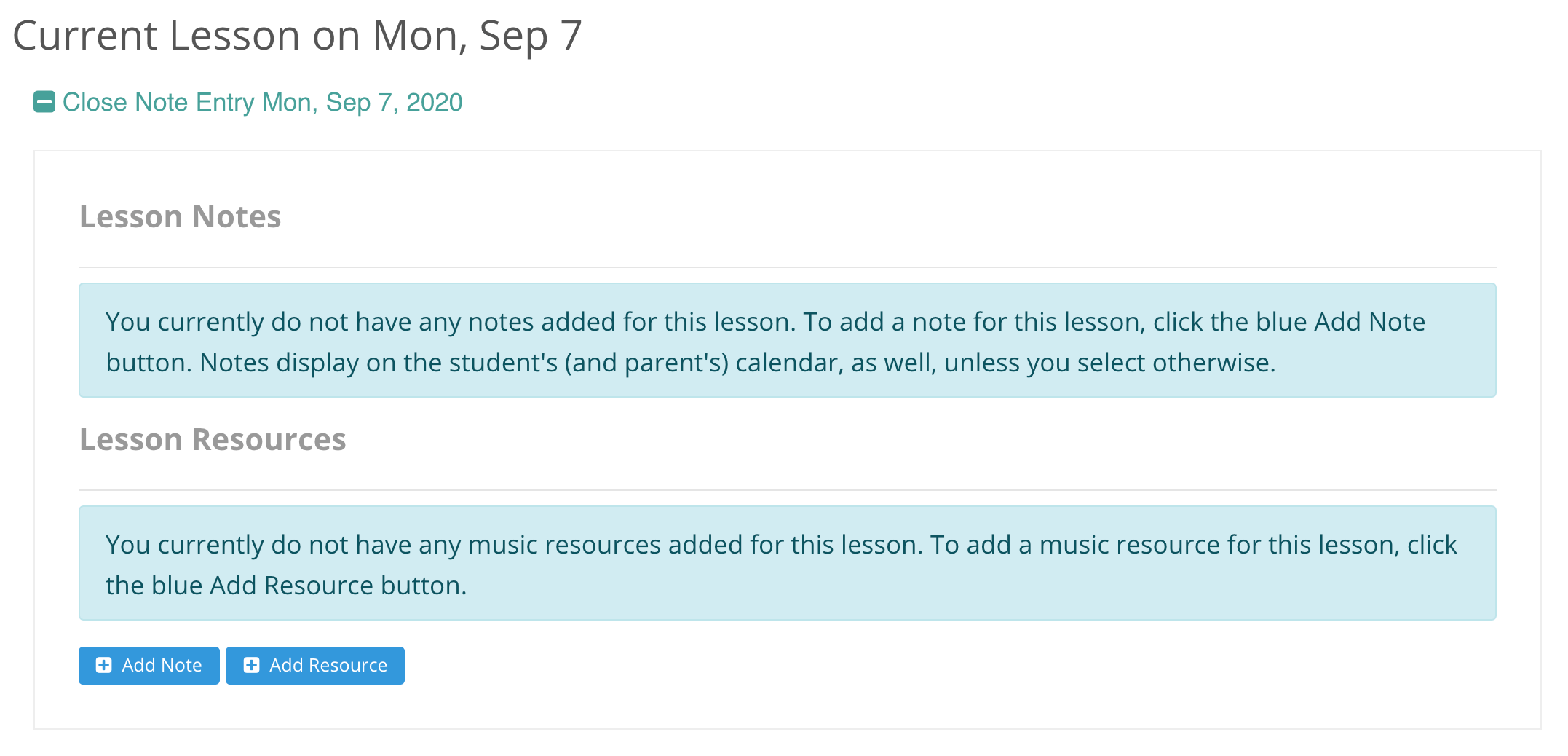Click the Add Note button

(149, 666)
